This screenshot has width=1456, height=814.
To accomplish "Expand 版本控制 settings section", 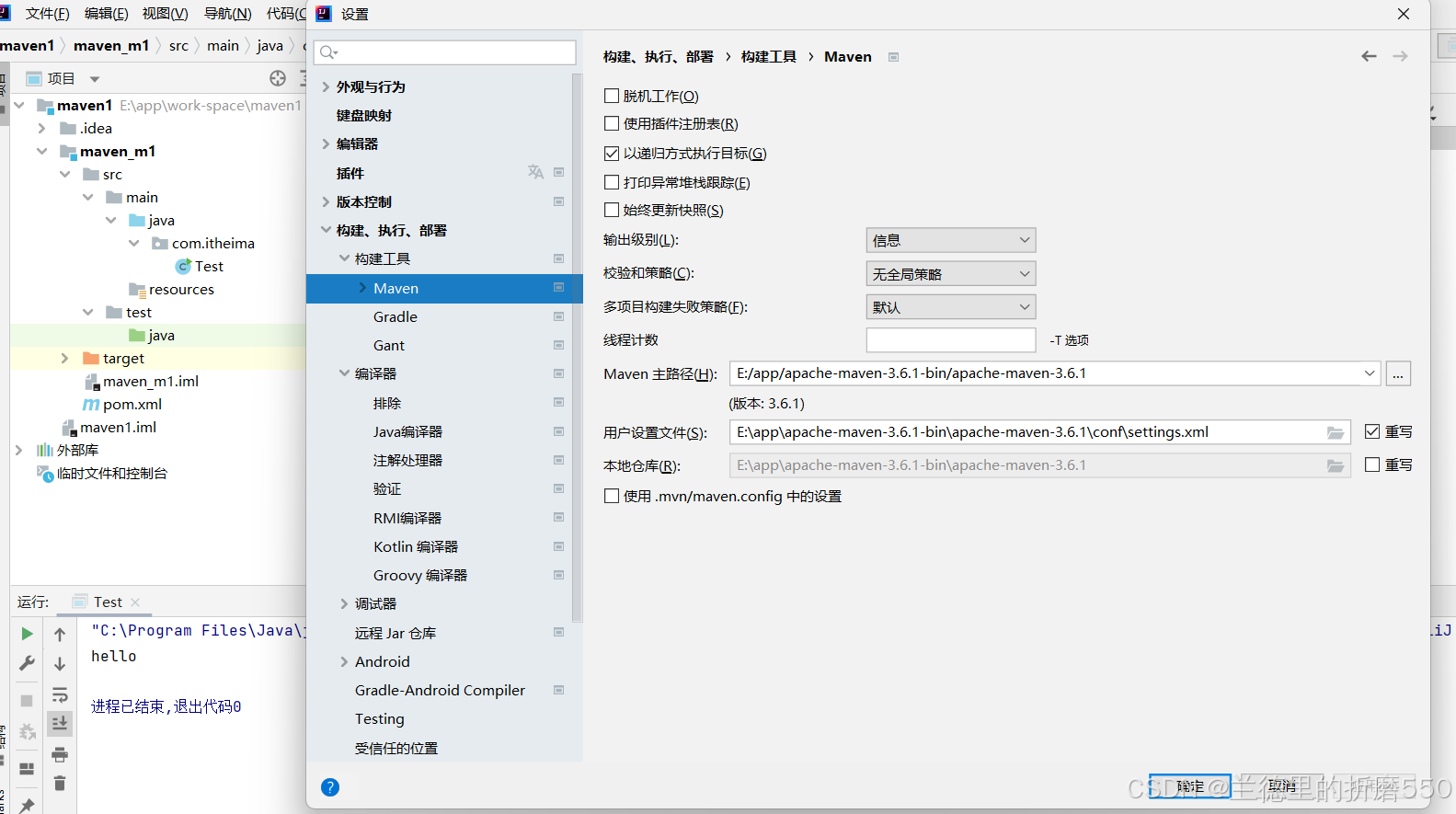I will tap(326, 201).
